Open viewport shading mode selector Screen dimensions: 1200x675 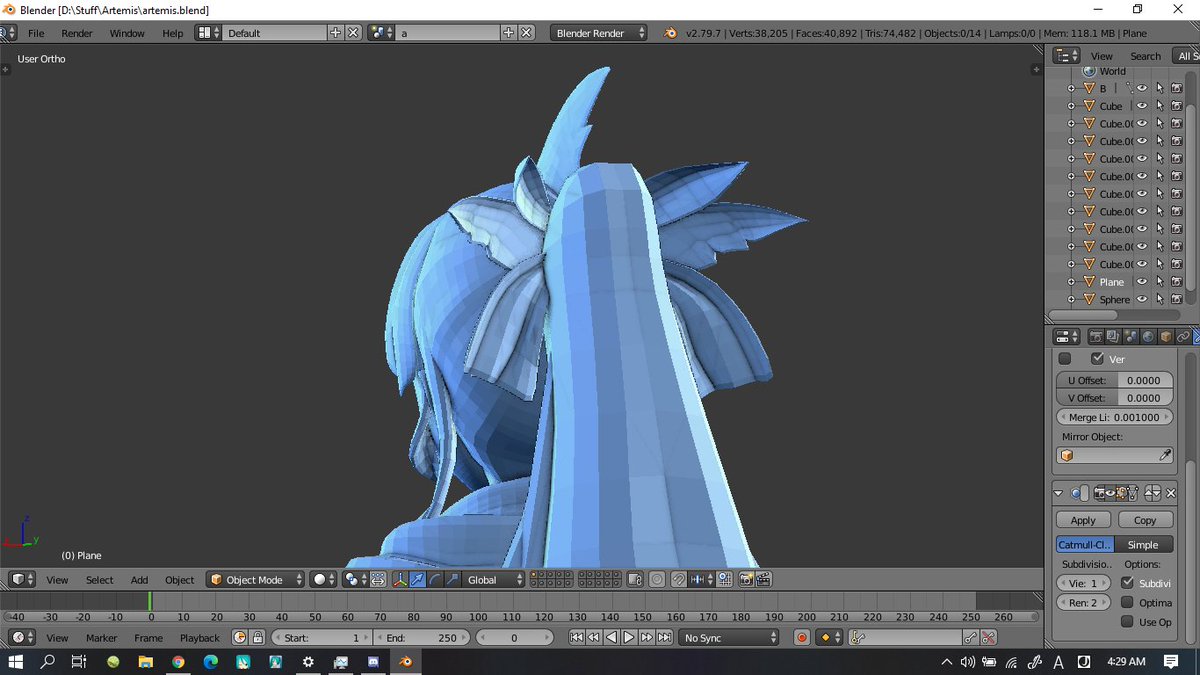click(324, 579)
